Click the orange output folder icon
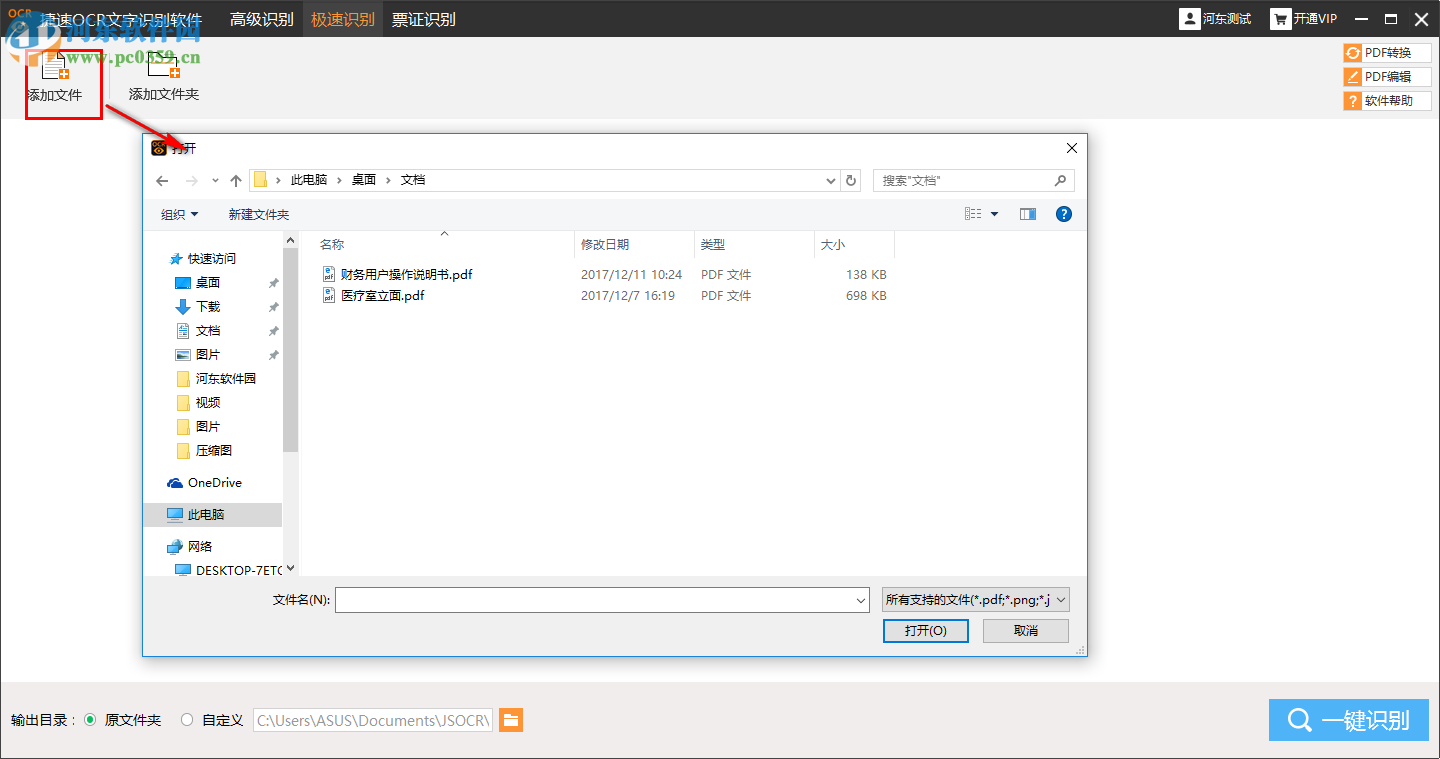The image size is (1440, 759). [x=511, y=719]
